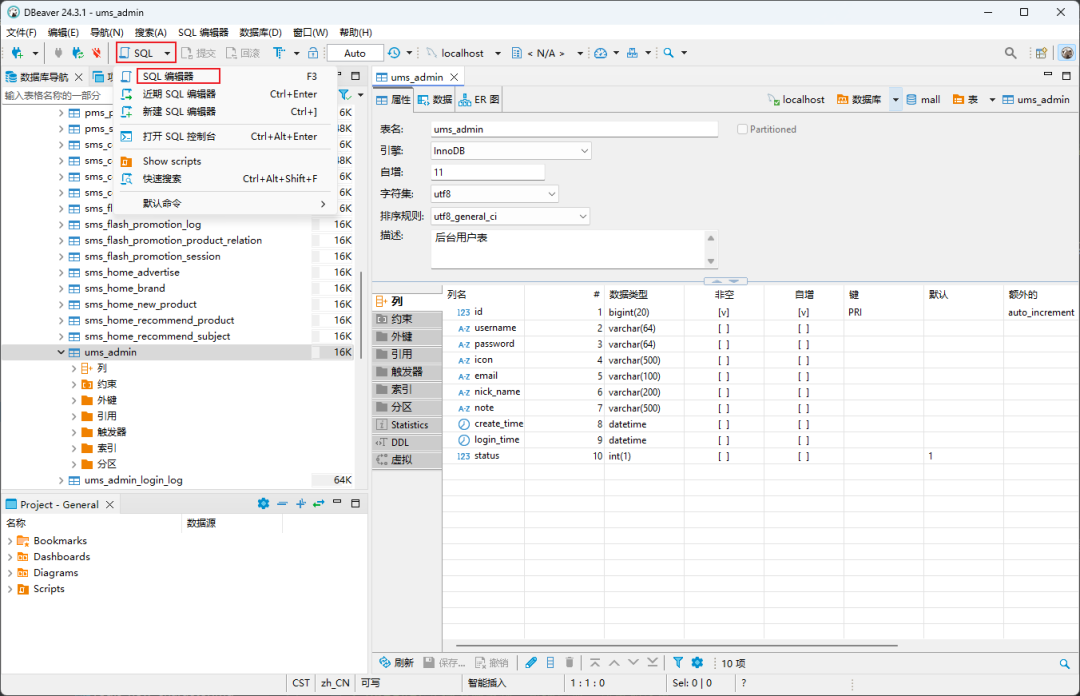Click the transaction log clock icon
This screenshot has height=696, width=1080.
pyautogui.click(x=394, y=53)
